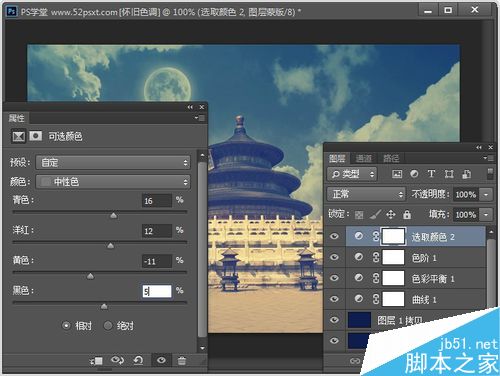Click the 黑色 value input field

[157, 291]
